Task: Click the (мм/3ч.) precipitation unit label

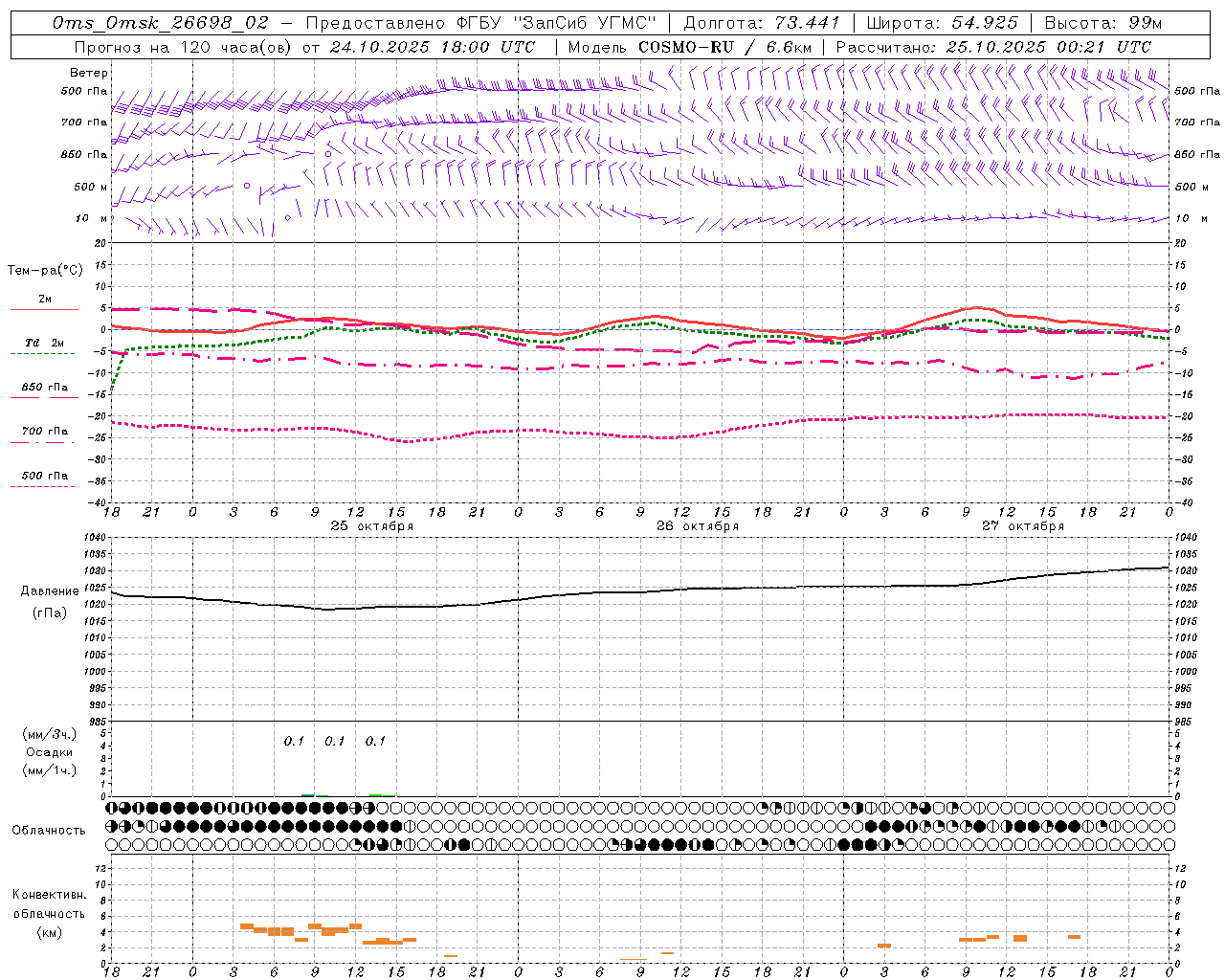Action: (x=50, y=735)
